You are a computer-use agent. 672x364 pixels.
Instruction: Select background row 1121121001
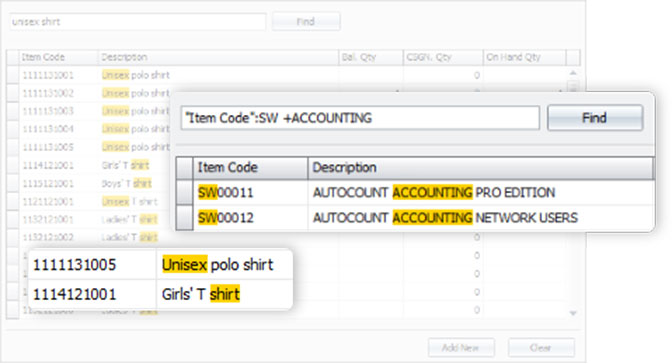[x=48, y=202]
